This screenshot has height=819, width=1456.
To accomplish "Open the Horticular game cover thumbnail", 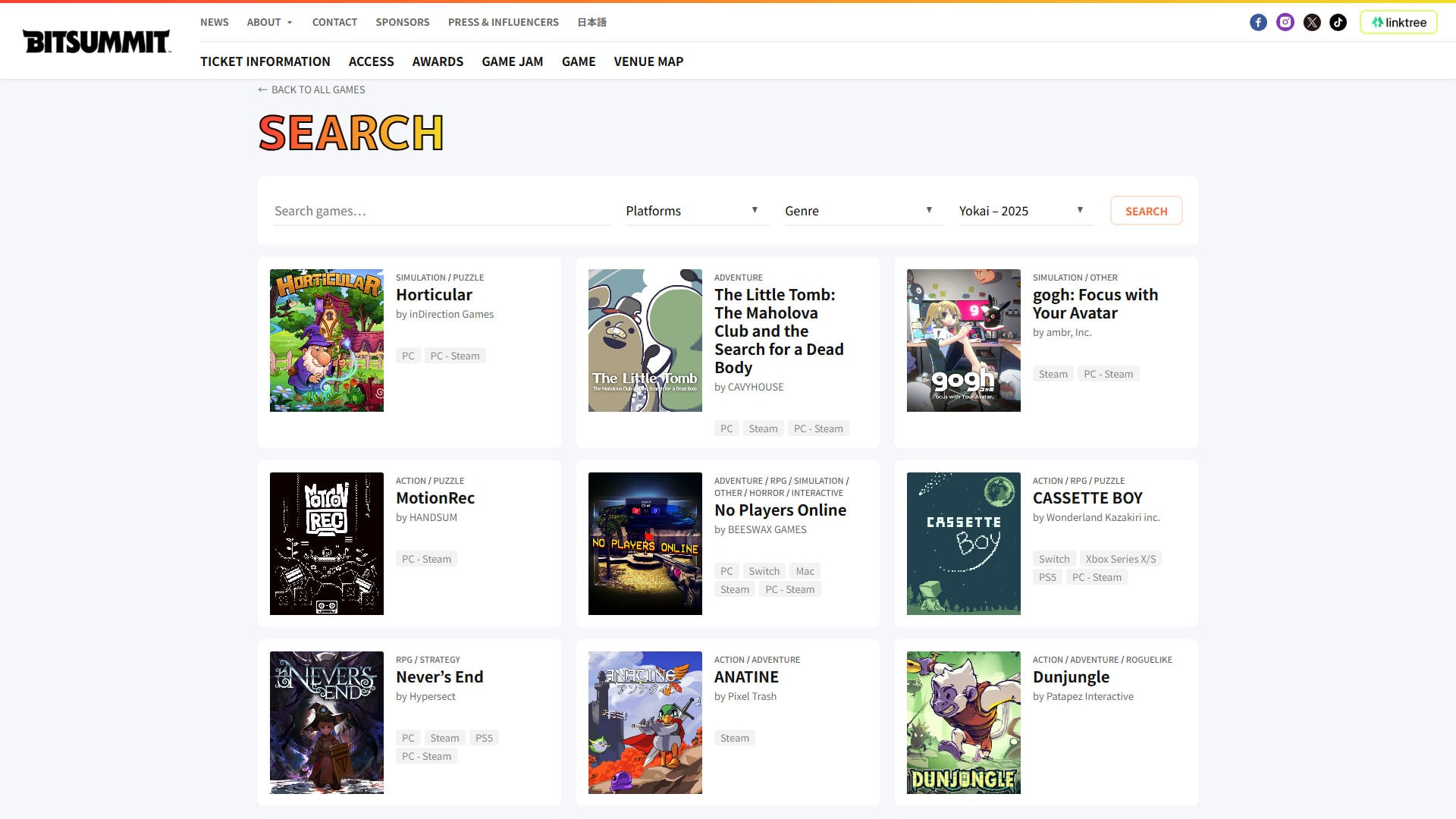I will 327,340.
